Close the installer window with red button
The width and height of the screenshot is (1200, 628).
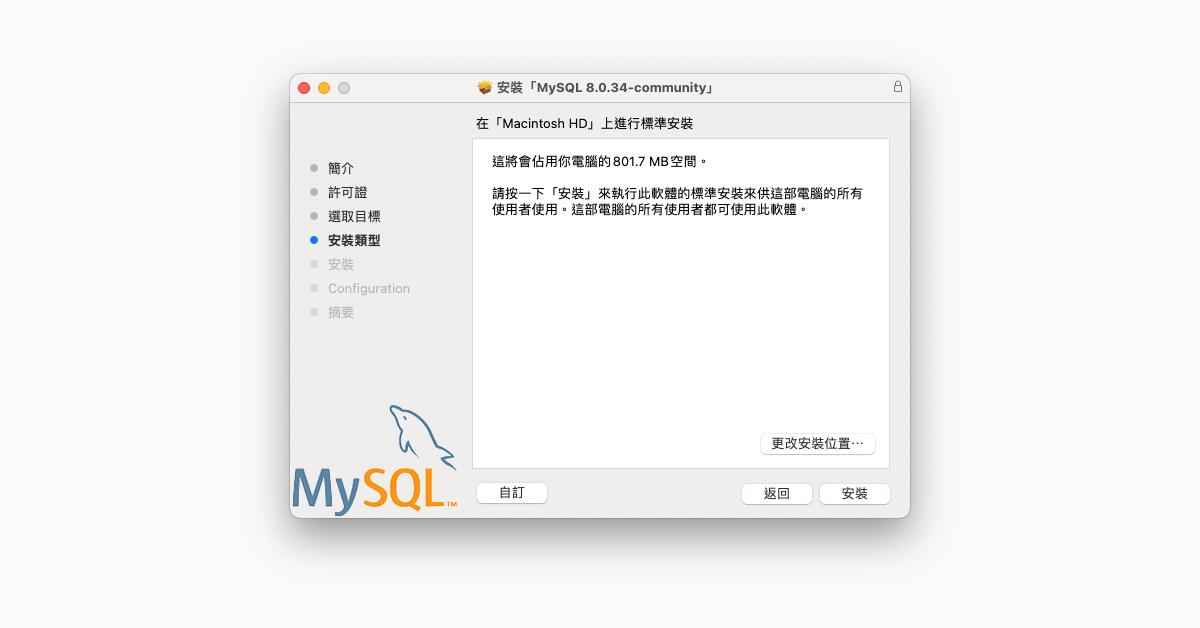304,88
